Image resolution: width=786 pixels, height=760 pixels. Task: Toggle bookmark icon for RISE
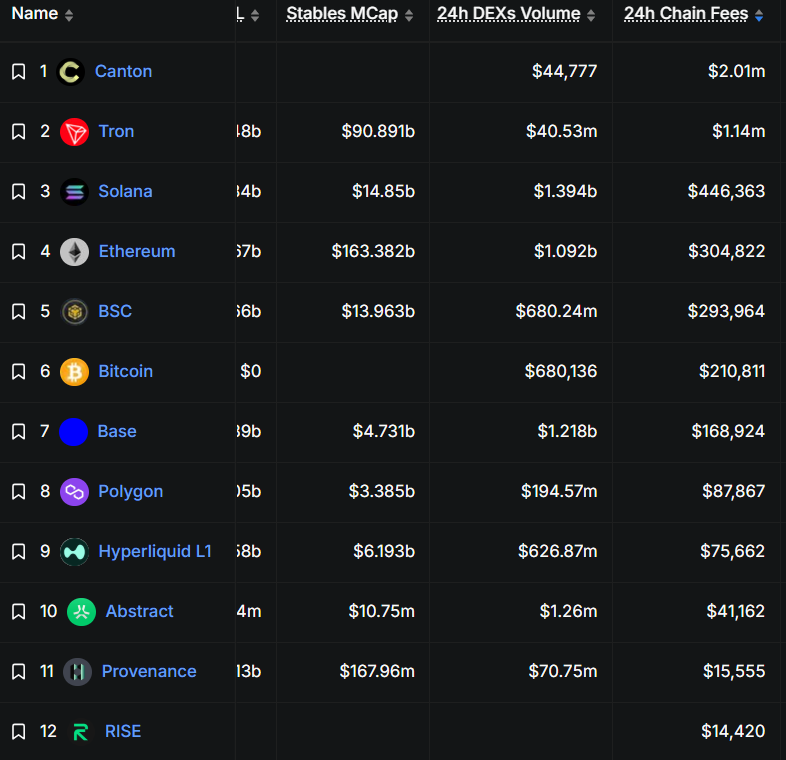(x=19, y=731)
